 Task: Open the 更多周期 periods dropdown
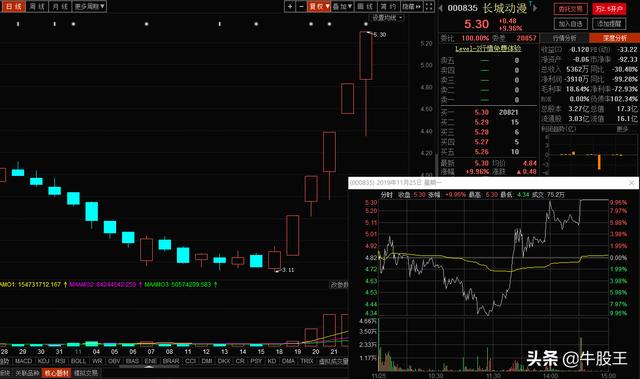(89, 7)
